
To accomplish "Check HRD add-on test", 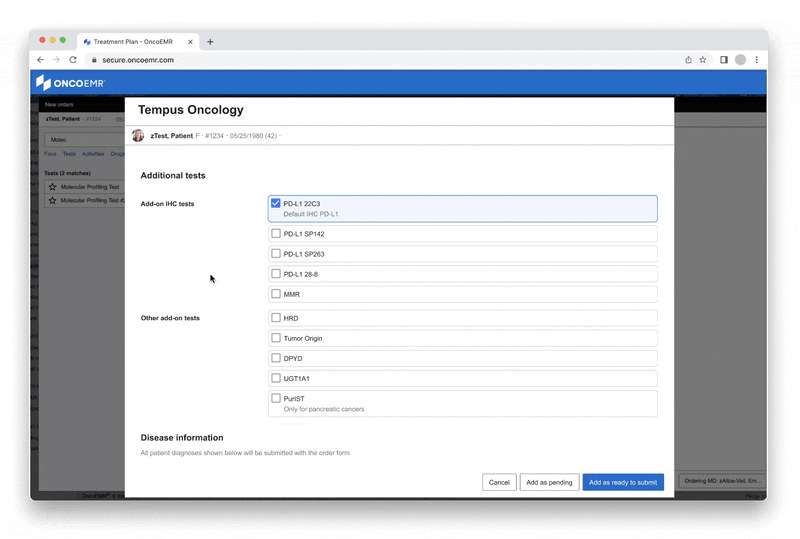I will pos(276,317).
